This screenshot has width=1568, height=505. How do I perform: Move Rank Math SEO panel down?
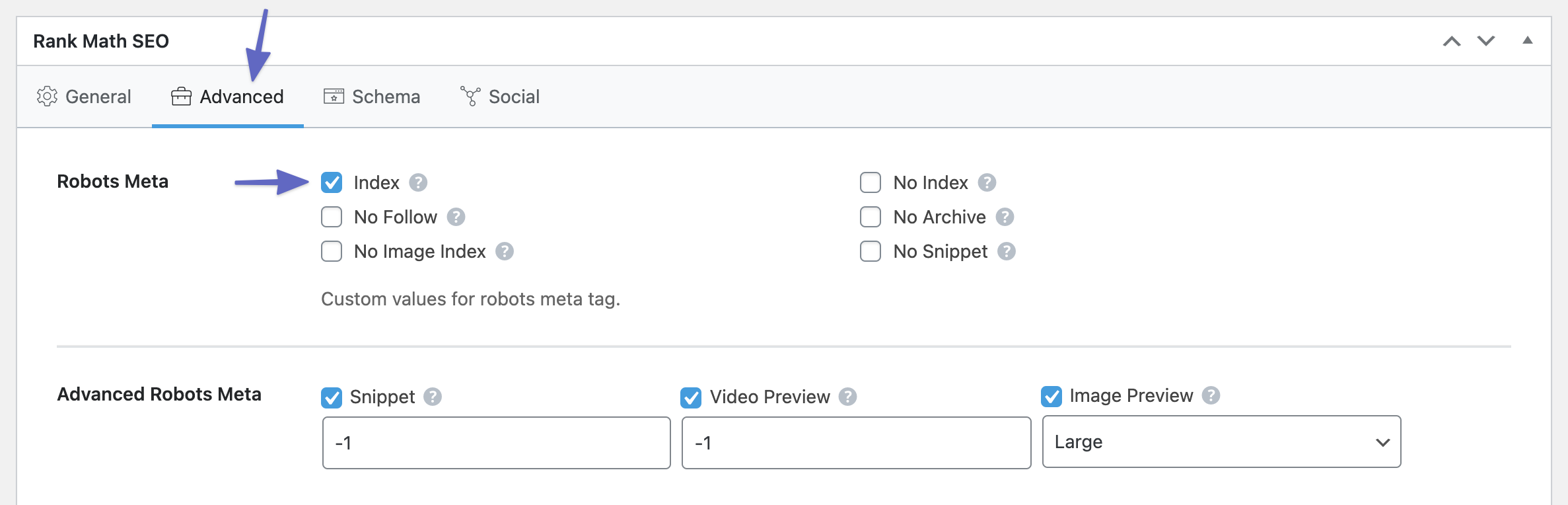coord(1486,41)
